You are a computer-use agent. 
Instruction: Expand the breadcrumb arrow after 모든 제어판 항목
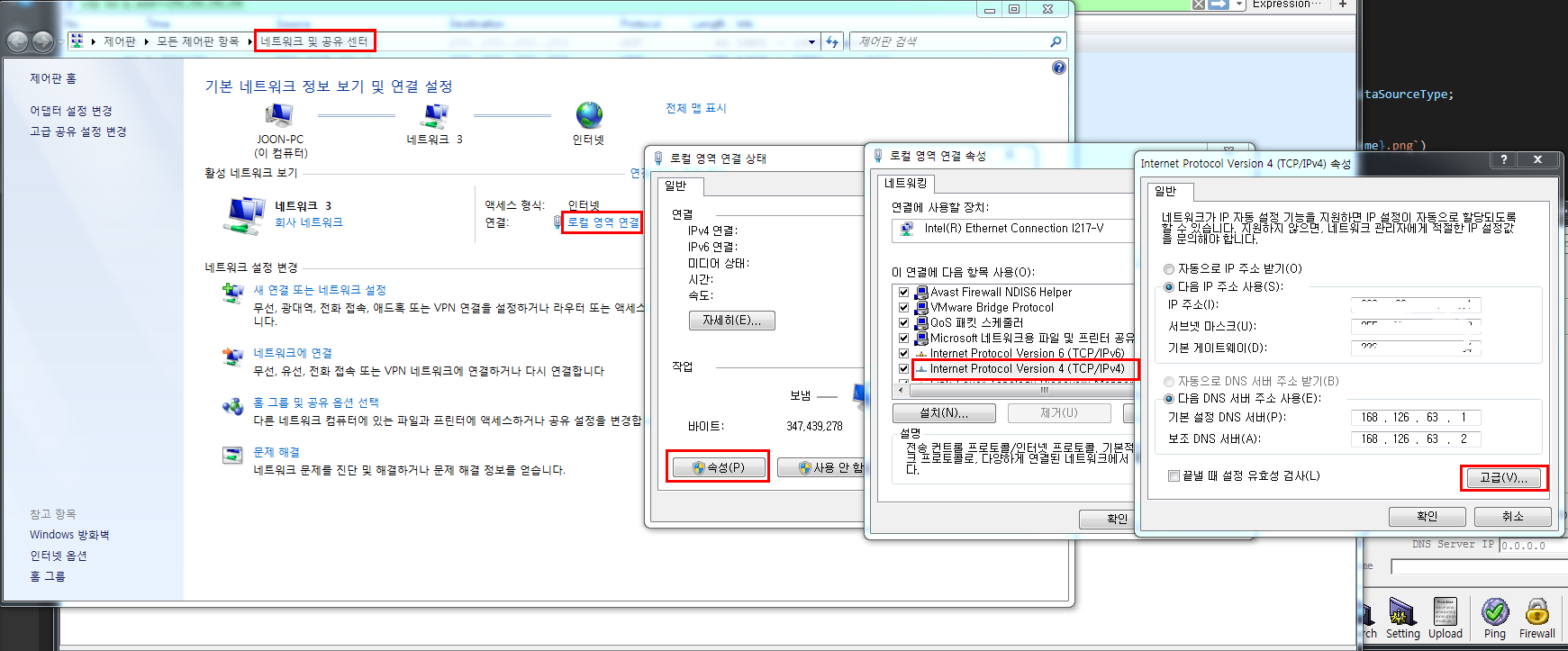tap(249, 41)
